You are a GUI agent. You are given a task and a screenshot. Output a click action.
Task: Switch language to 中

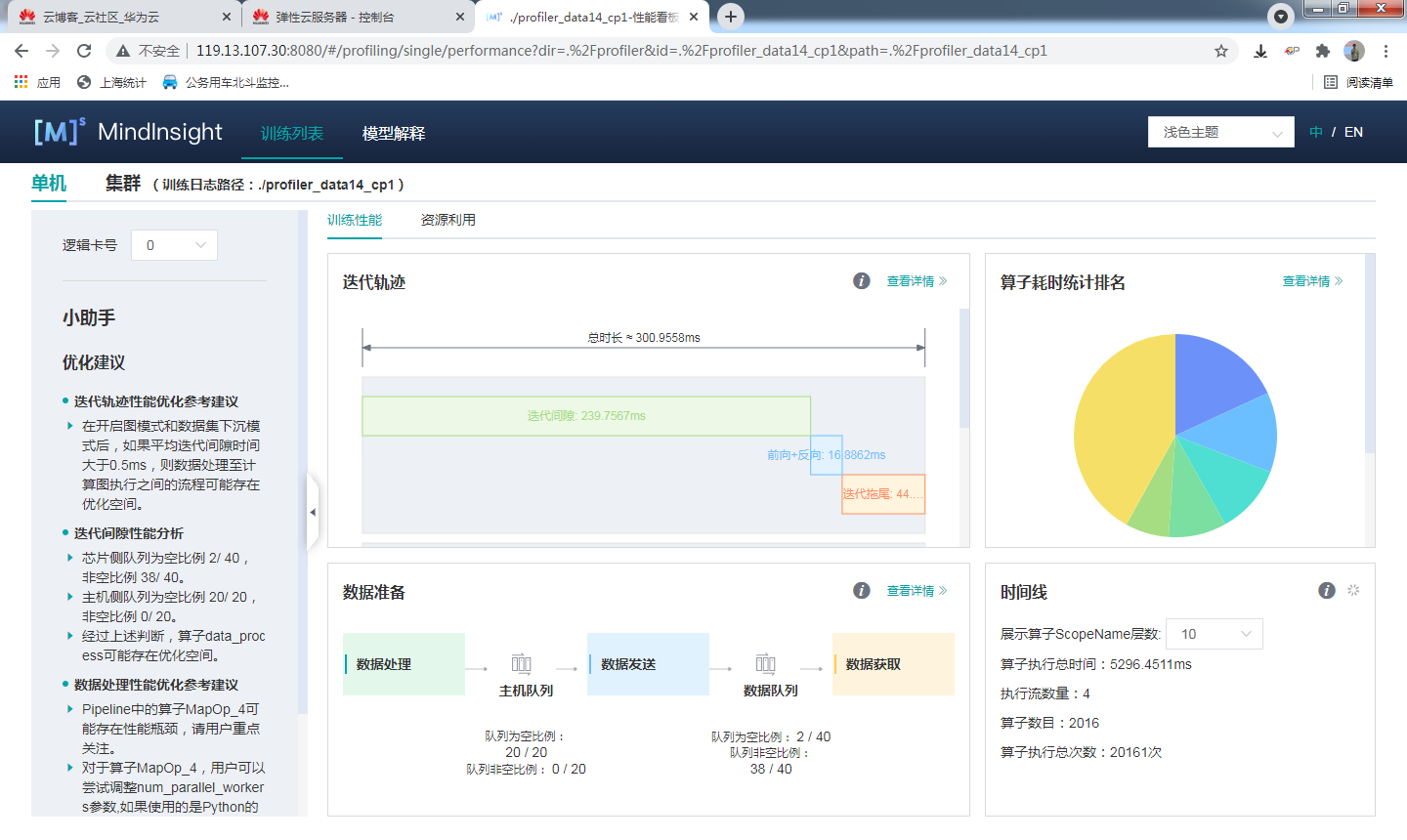tap(1316, 132)
